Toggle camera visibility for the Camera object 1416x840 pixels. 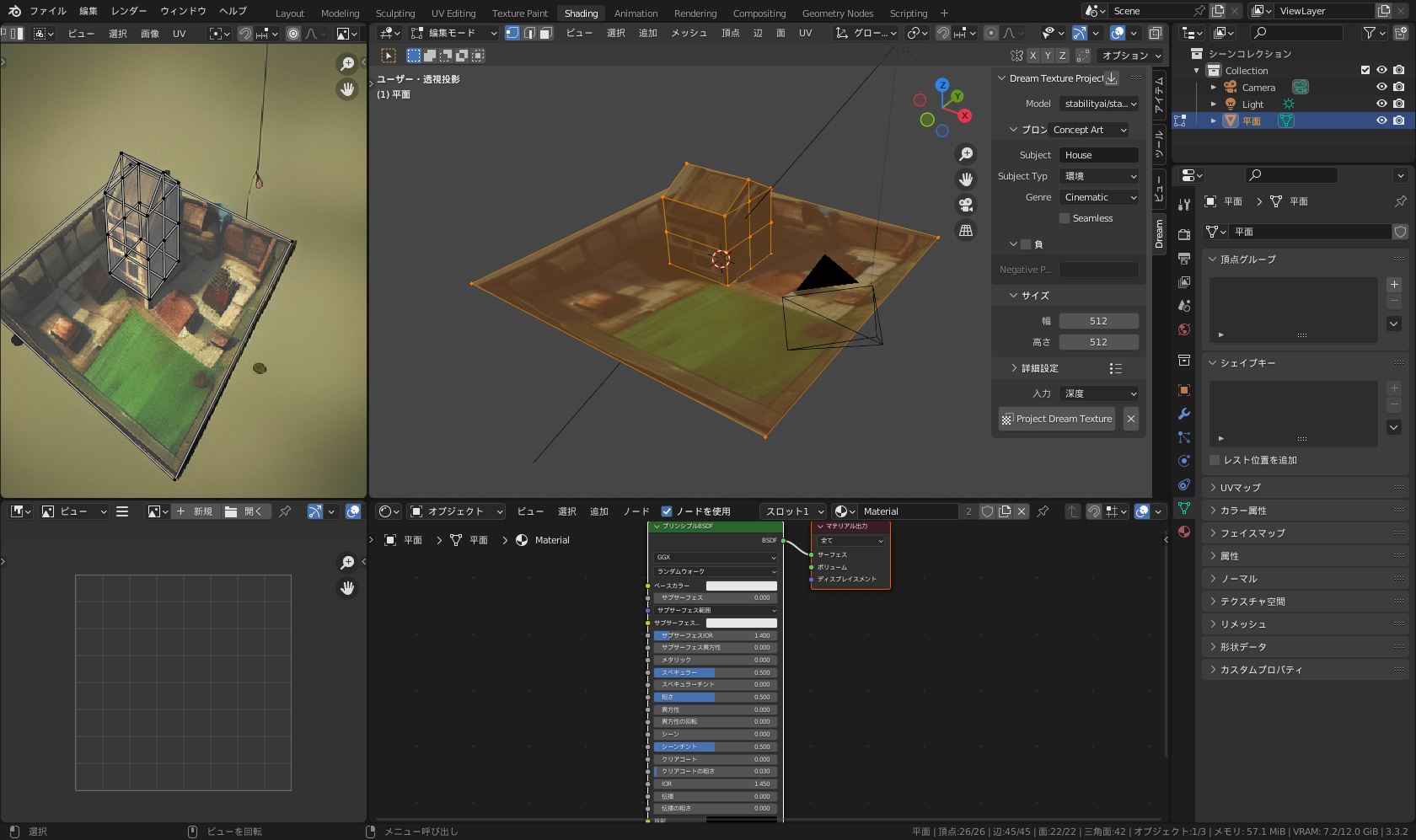(x=1400, y=87)
